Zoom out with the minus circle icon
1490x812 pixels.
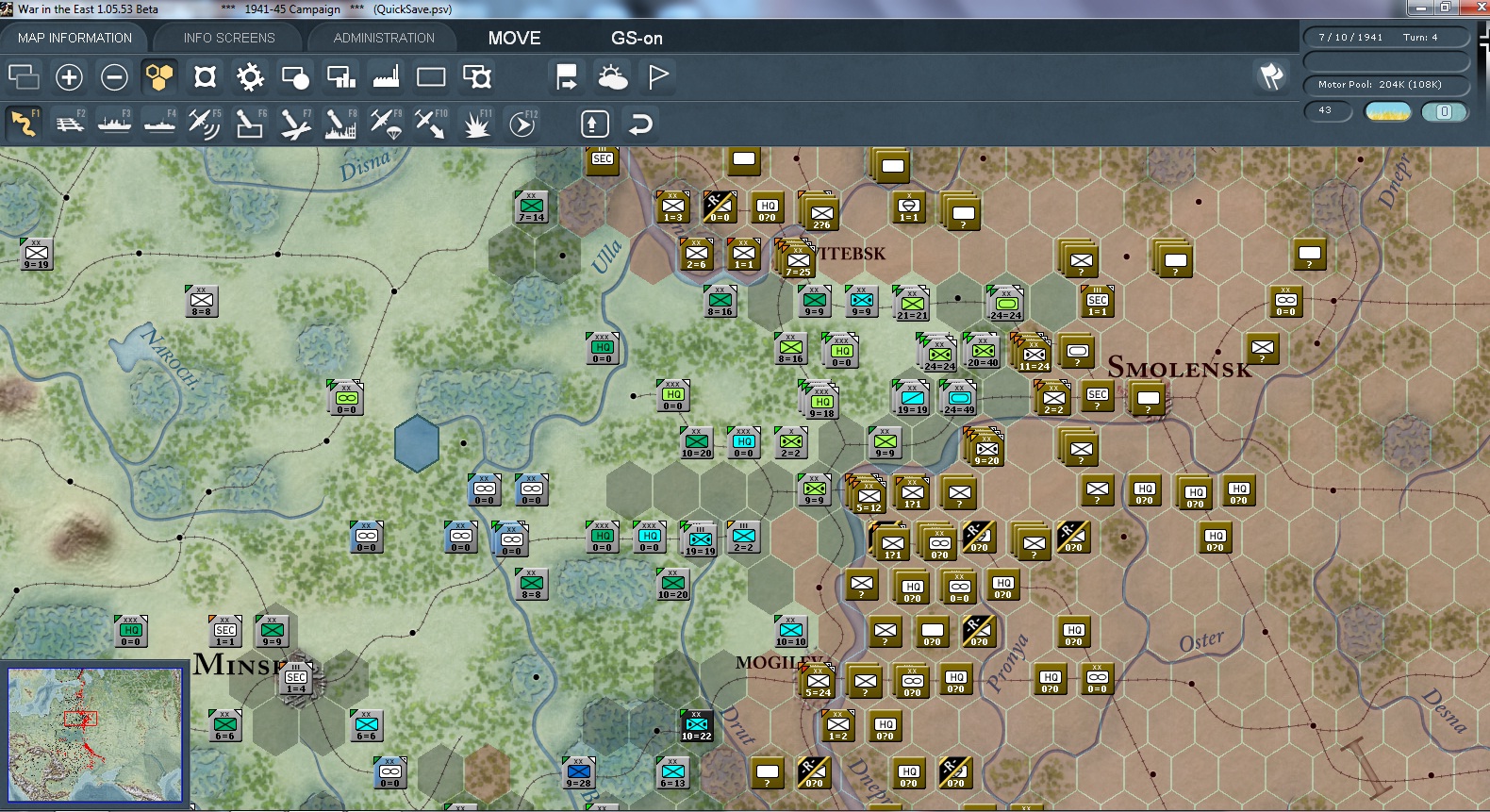(x=114, y=76)
